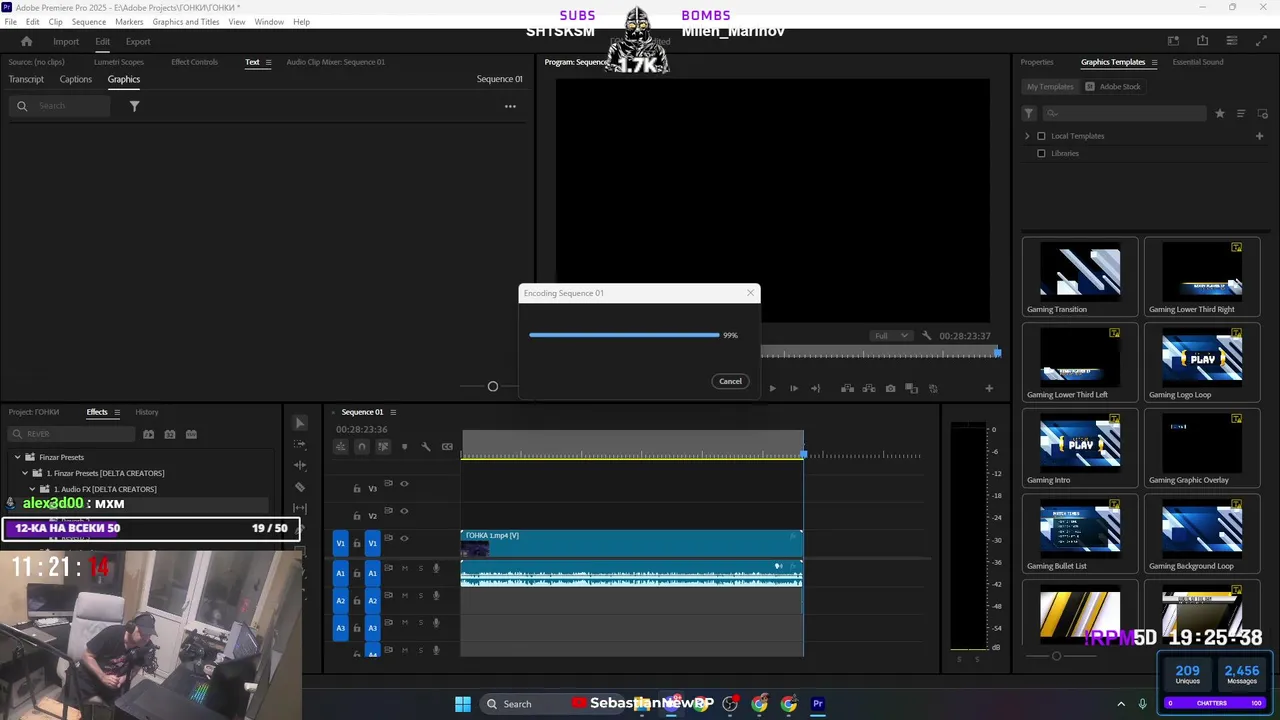Collapse Finzar Presets folder
Screen dimensions: 1280x720
point(17,457)
